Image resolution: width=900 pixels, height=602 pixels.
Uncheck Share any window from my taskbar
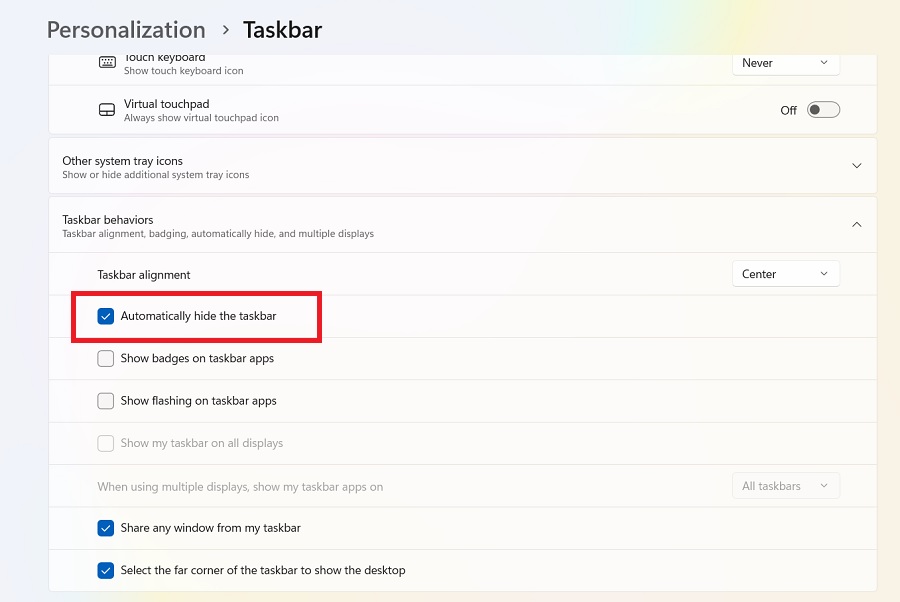105,528
